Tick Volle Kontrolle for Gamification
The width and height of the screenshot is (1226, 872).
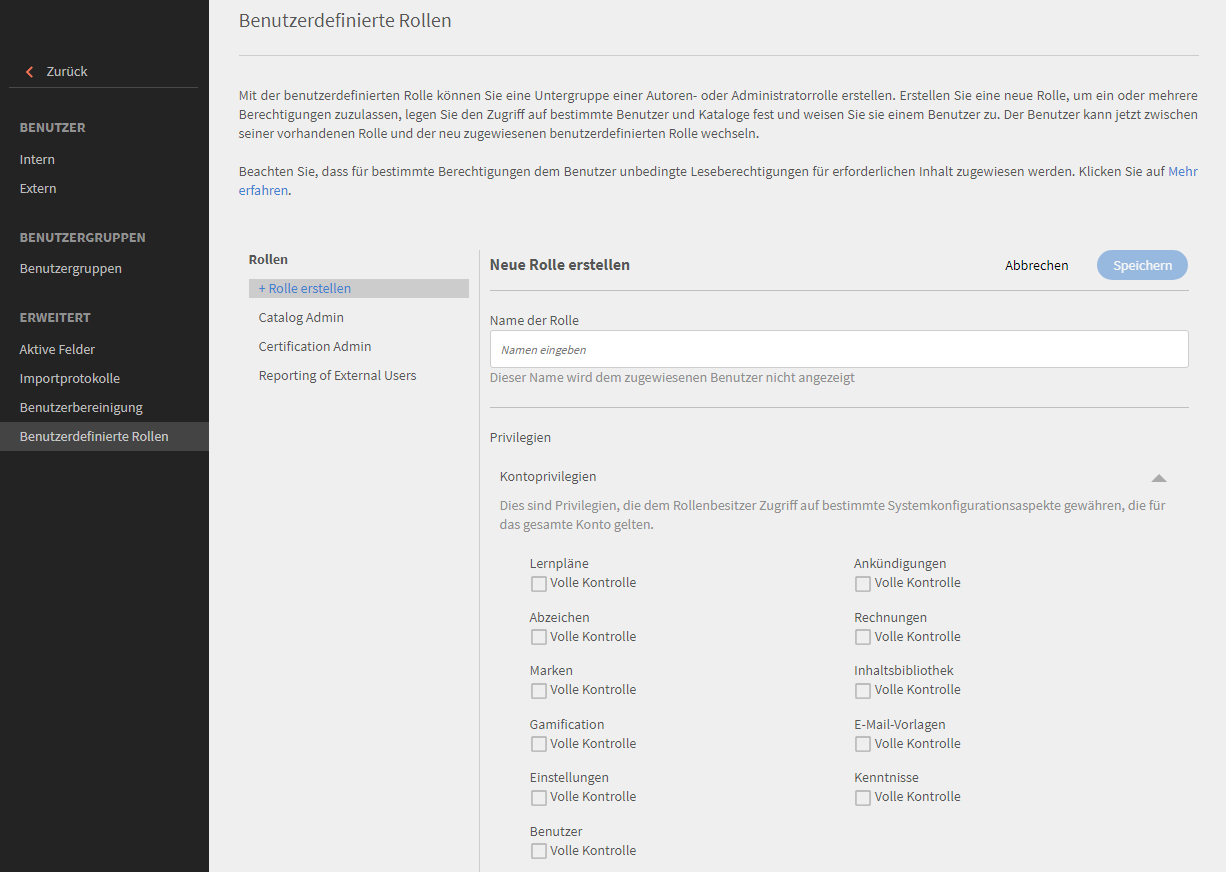pos(539,744)
